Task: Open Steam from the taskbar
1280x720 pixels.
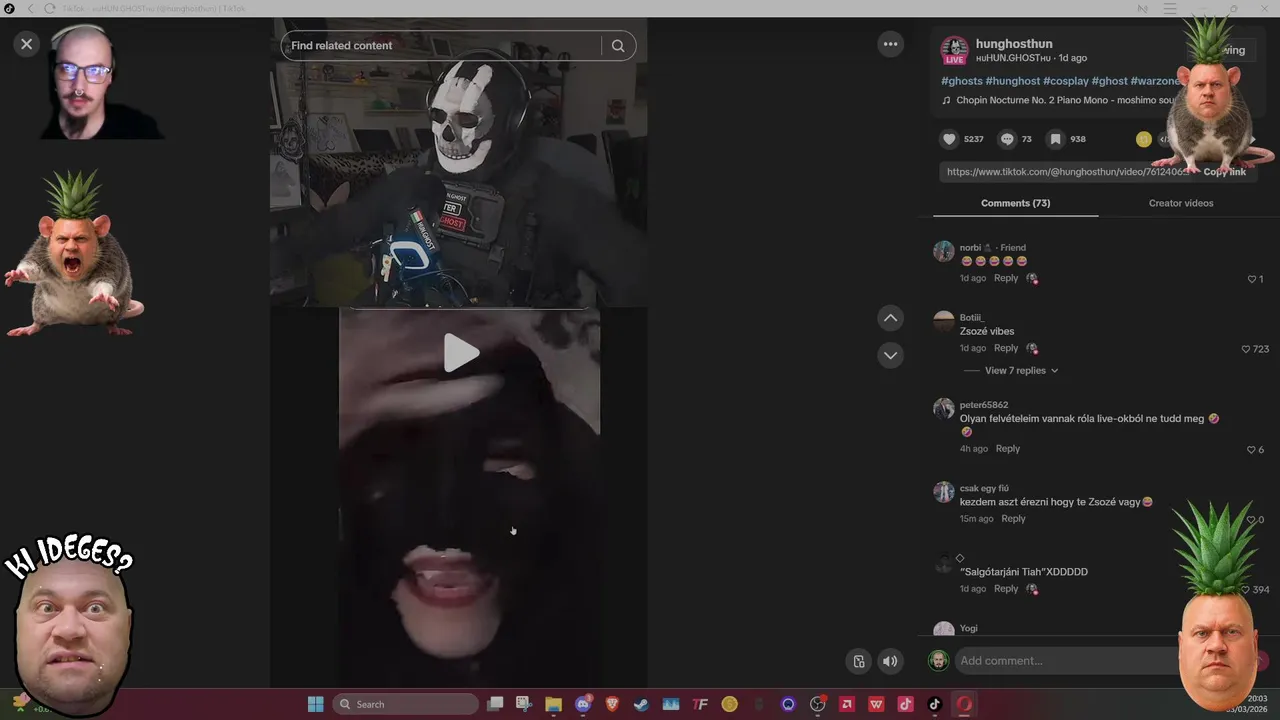Action: pos(641,704)
